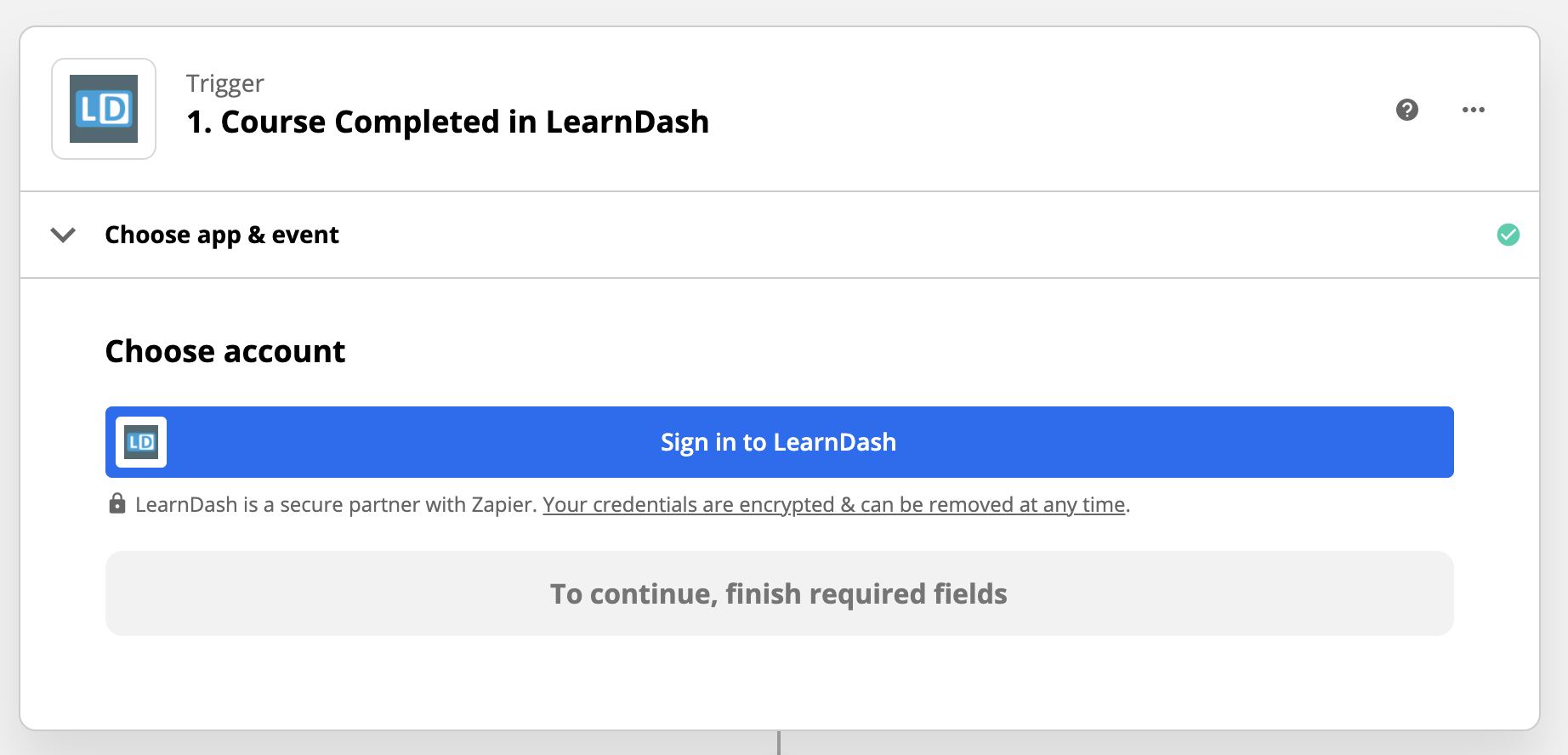Click the 'LearnDash' word in the step title
The image size is (1568, 755).
tap(628, 122)
